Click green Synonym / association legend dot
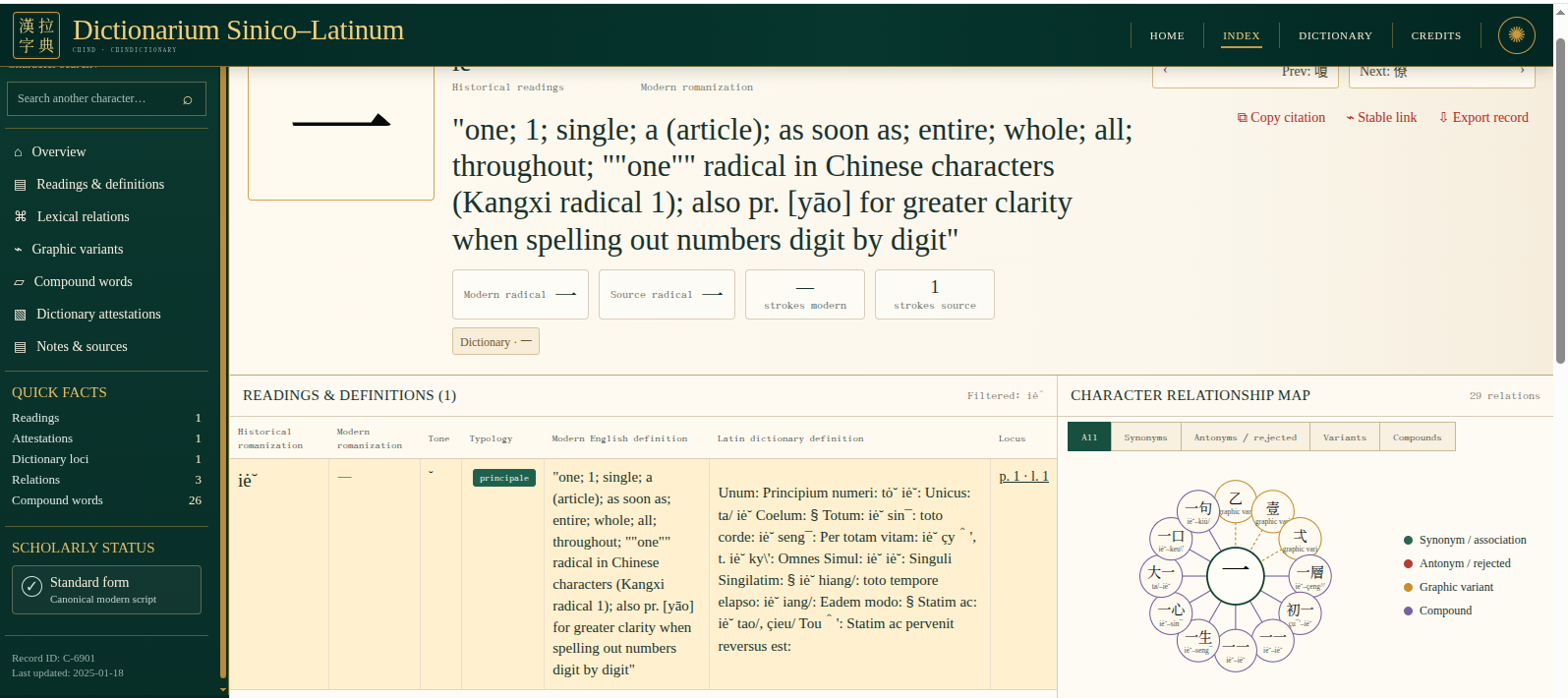The height and width of the screenshot is (698, 1568). (1409, 540)
